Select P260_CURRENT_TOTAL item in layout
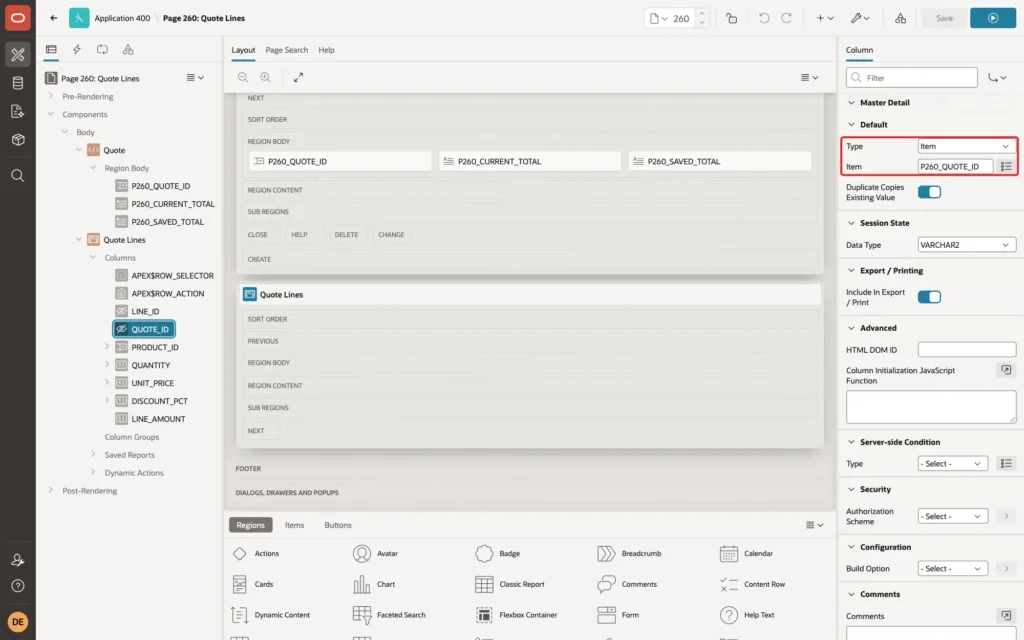This screenshot has width=1024, height=640. coord(530,161)
